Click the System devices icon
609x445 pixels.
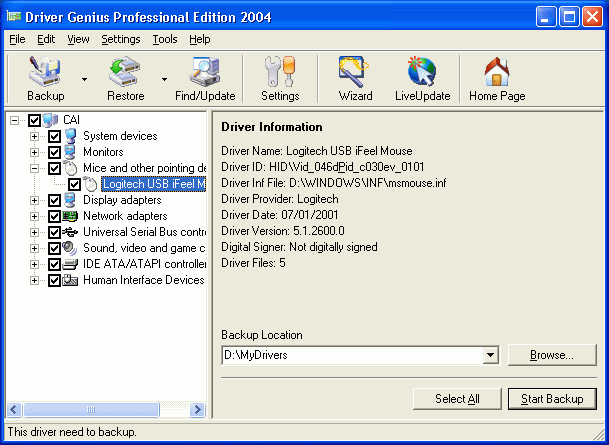pyautogui.click(x=71, y=136)
